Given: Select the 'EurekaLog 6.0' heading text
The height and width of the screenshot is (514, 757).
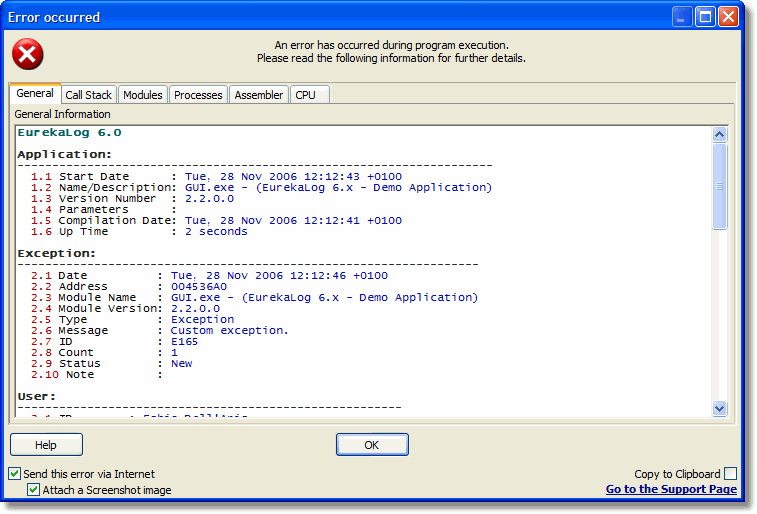Looking at the screenshot, I should (70, 132).
